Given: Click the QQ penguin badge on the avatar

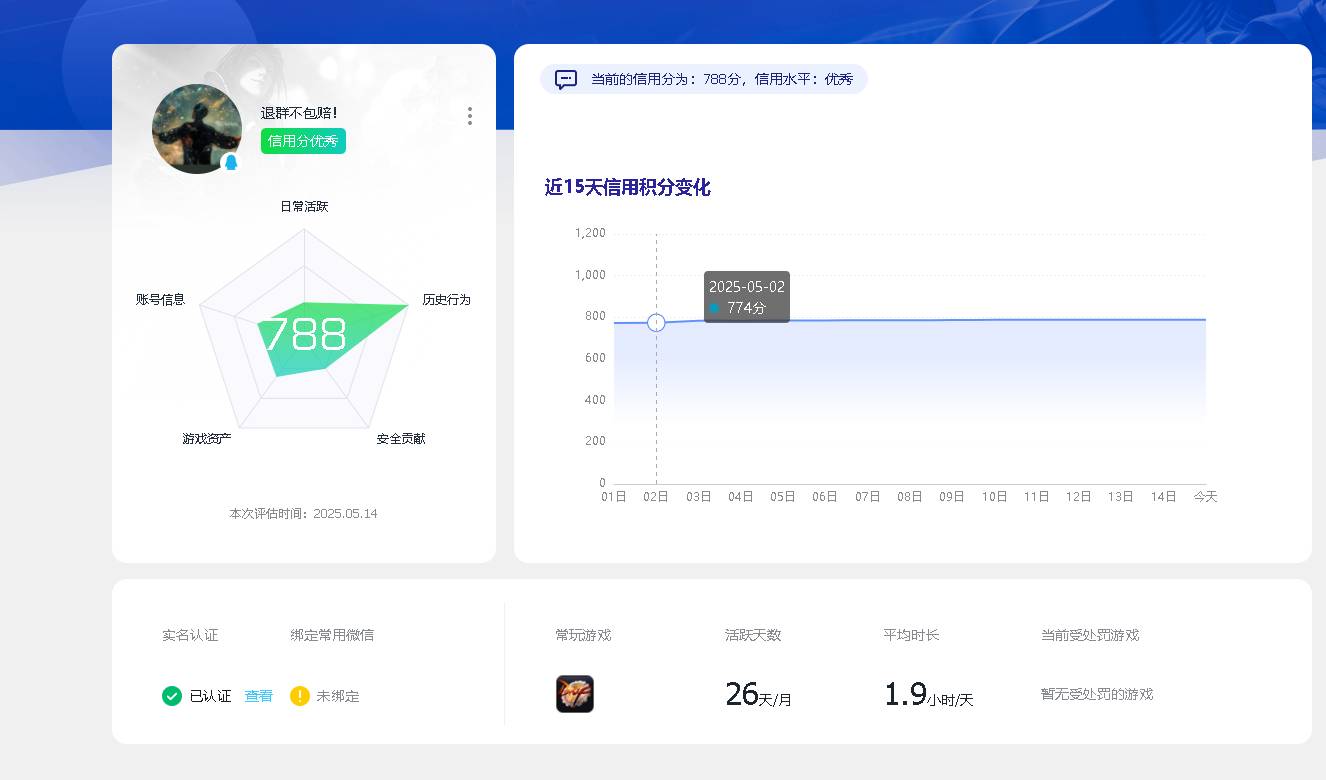Looking at the screenshot, I should (232, 163).
